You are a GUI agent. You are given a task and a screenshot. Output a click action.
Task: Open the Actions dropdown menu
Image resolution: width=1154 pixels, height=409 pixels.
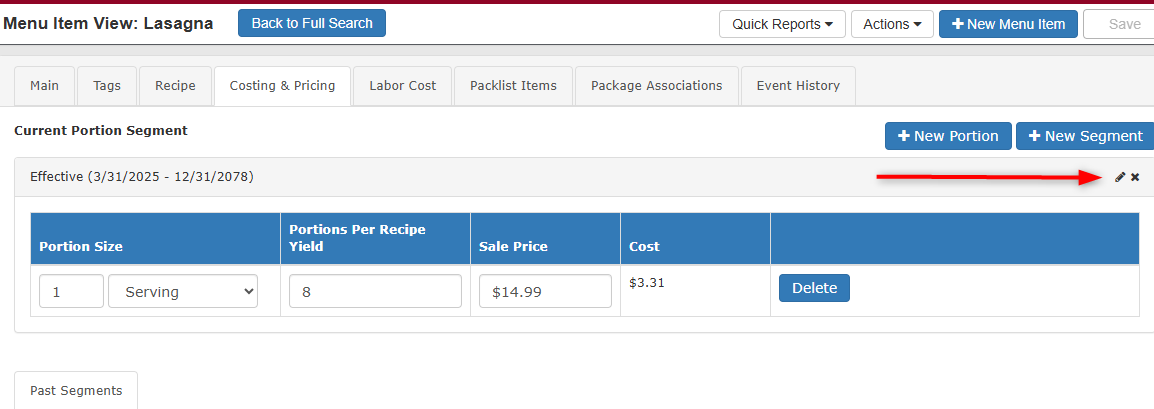click(892, 24)
